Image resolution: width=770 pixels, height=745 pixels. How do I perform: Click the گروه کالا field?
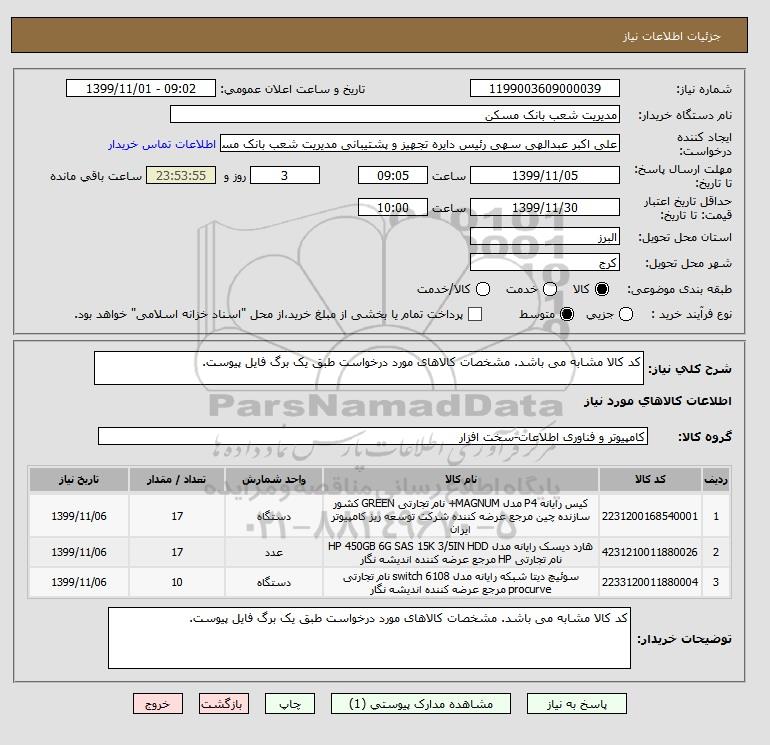tap(373, 437)
